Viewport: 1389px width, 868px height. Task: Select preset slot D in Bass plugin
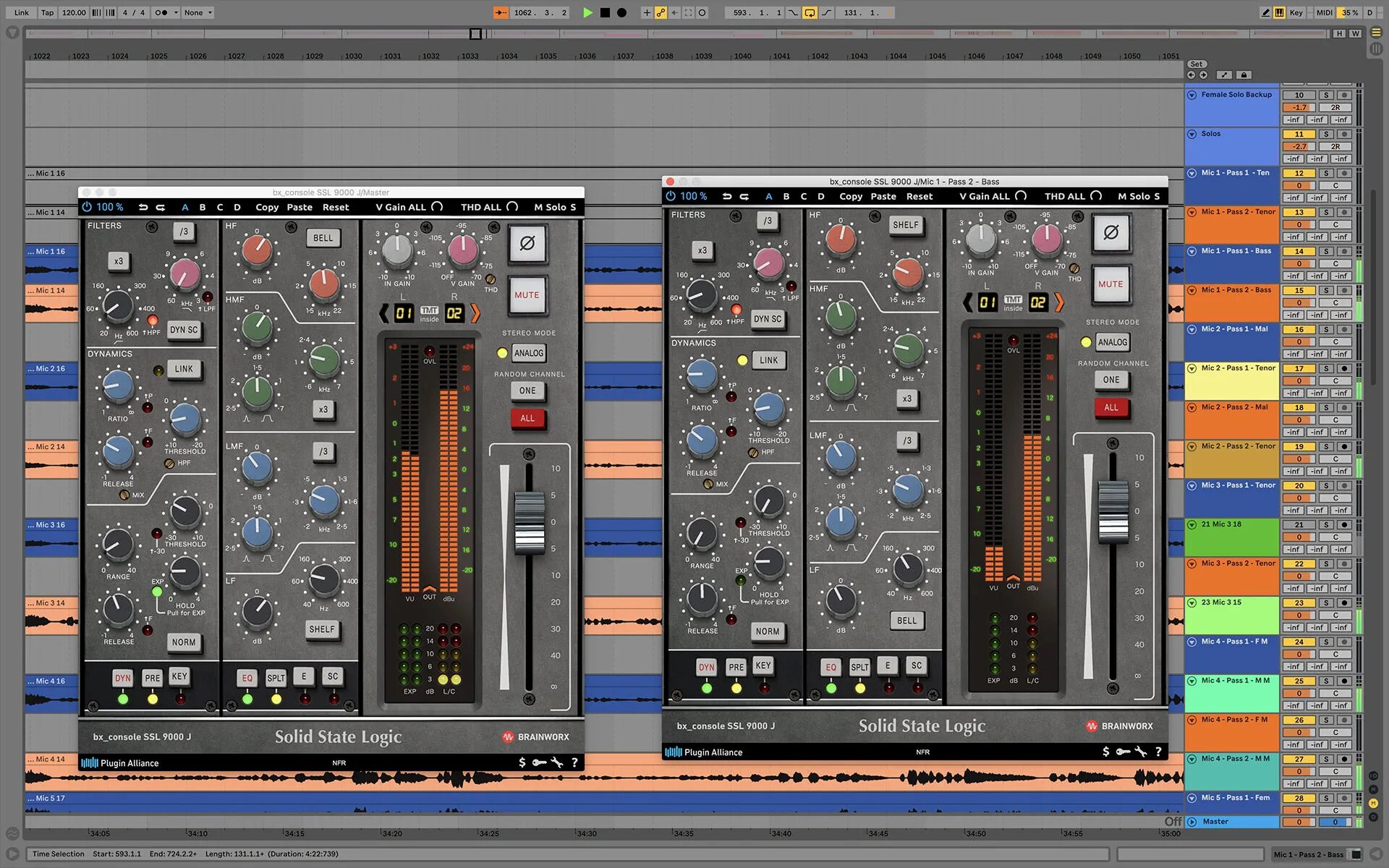click(820, 196)
